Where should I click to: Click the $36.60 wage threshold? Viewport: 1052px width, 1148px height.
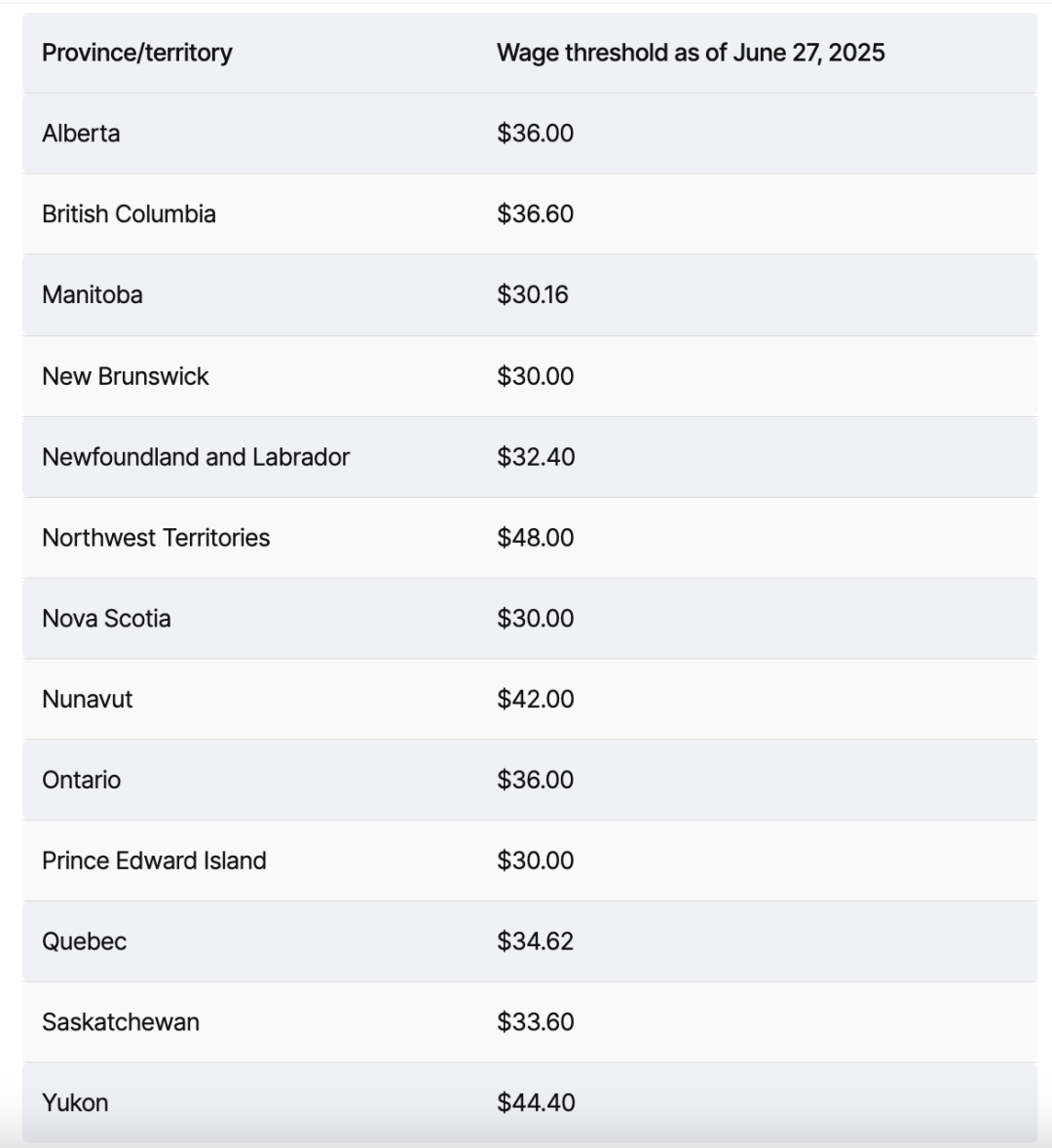point(535,214)
